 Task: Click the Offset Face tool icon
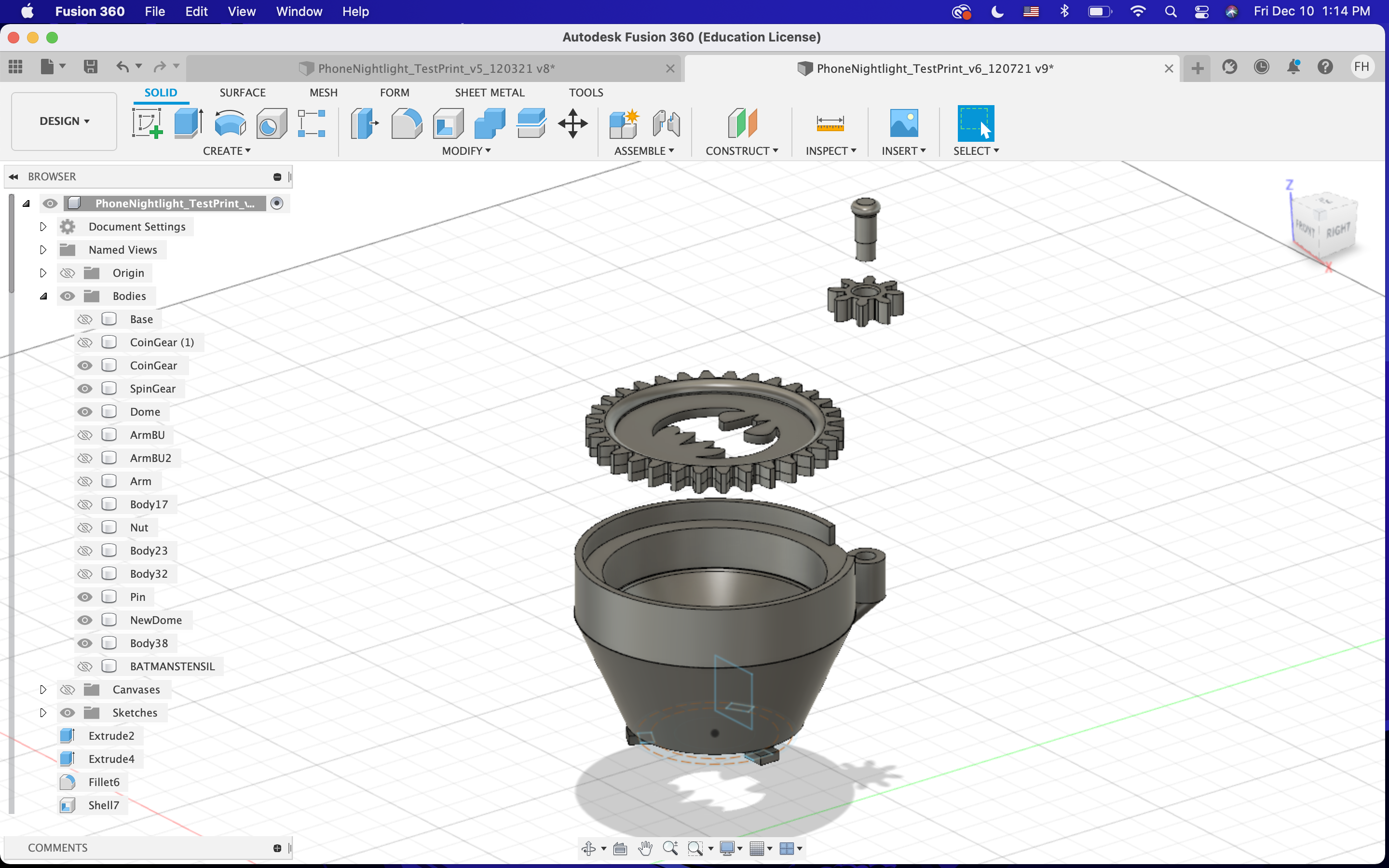[x=531, y=123]
